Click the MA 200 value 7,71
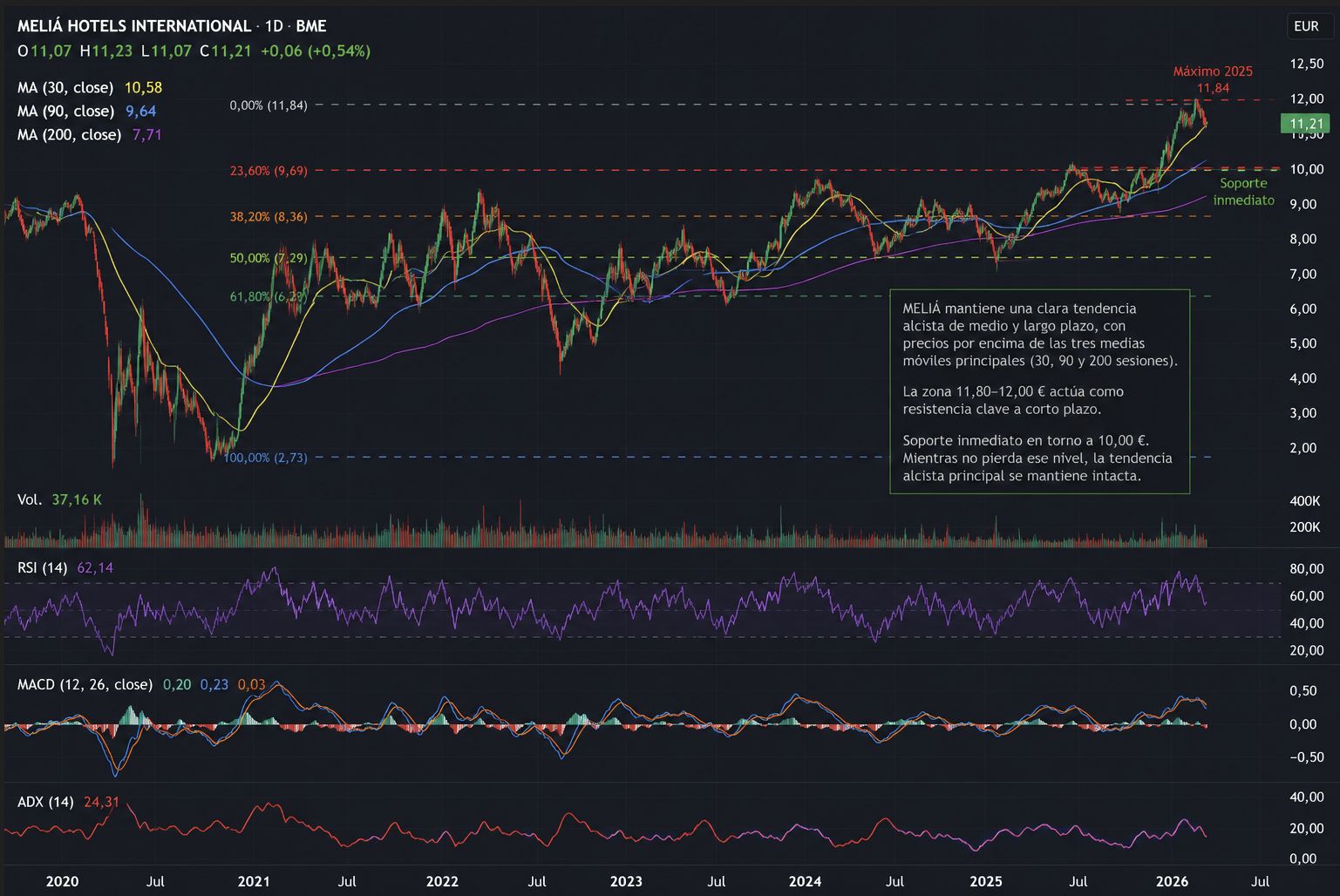 coord(146,134)
